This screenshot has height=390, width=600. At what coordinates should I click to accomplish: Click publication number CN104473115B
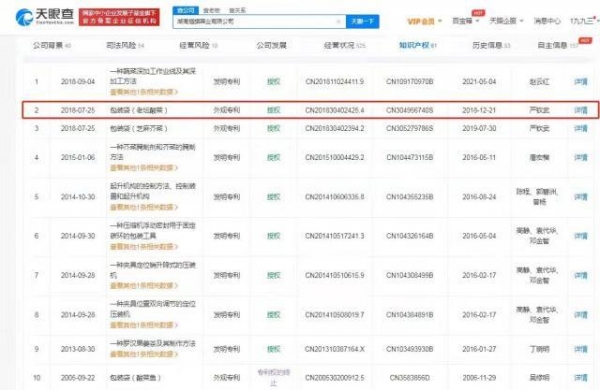click(409, 157)
